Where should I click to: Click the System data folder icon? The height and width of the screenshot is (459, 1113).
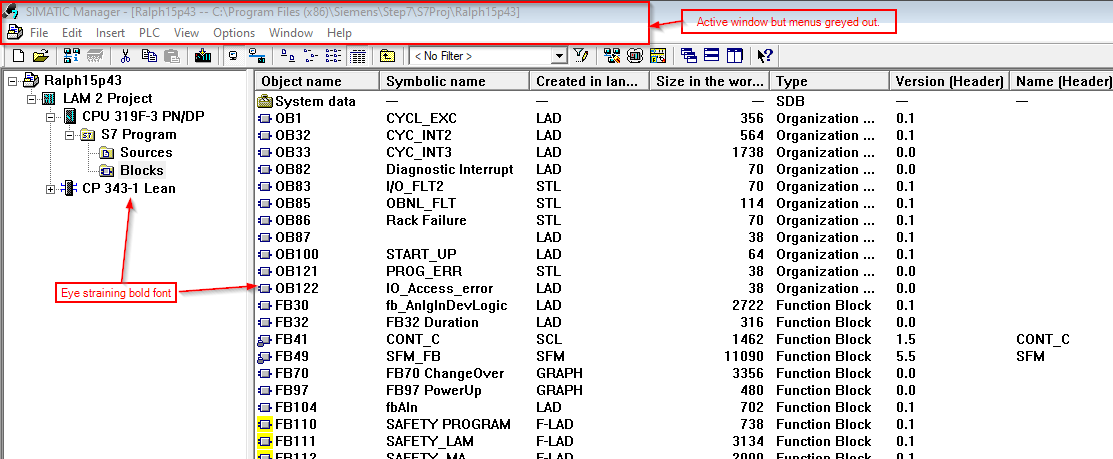click(x=265, y=101)
